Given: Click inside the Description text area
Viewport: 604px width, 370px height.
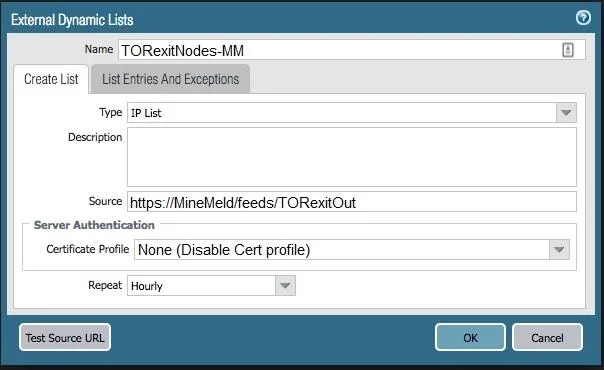Looking at the screenshot, I should pyautogui.click(x=352, y=157).
